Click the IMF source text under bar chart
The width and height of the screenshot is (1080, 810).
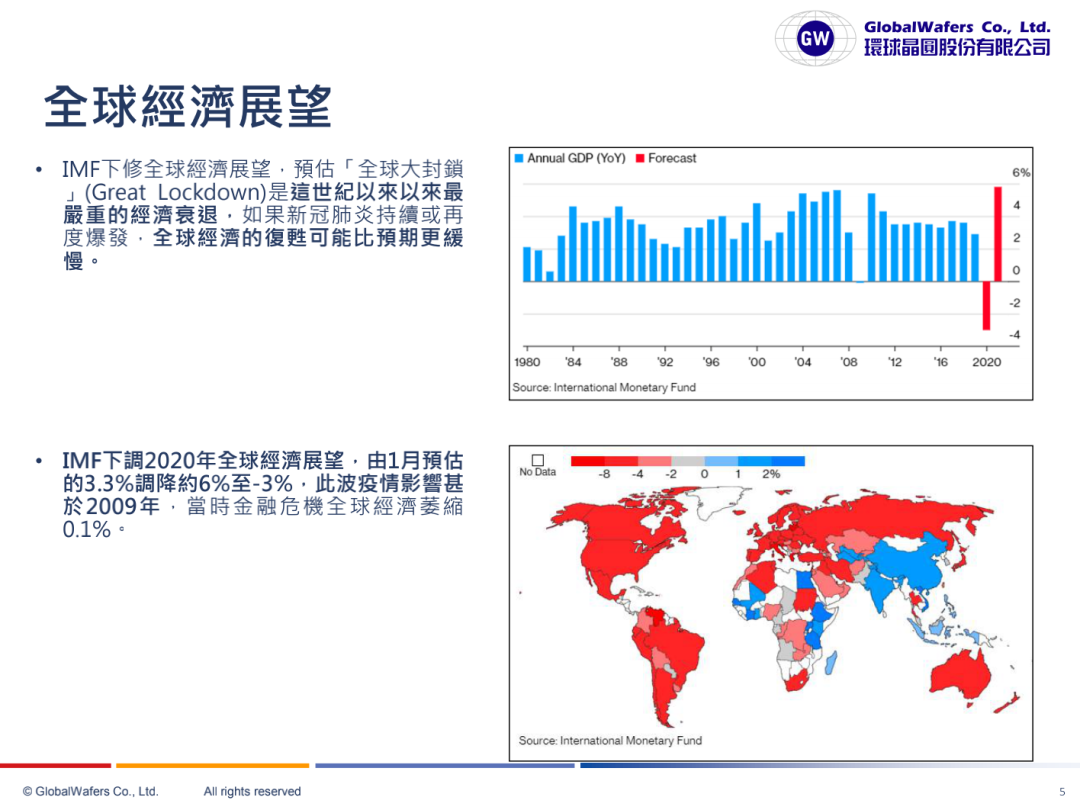point(603,387)
